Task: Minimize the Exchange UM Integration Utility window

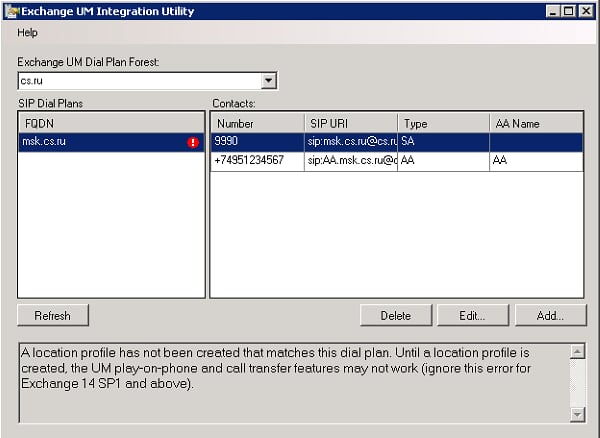Action: tap(553, 11)
